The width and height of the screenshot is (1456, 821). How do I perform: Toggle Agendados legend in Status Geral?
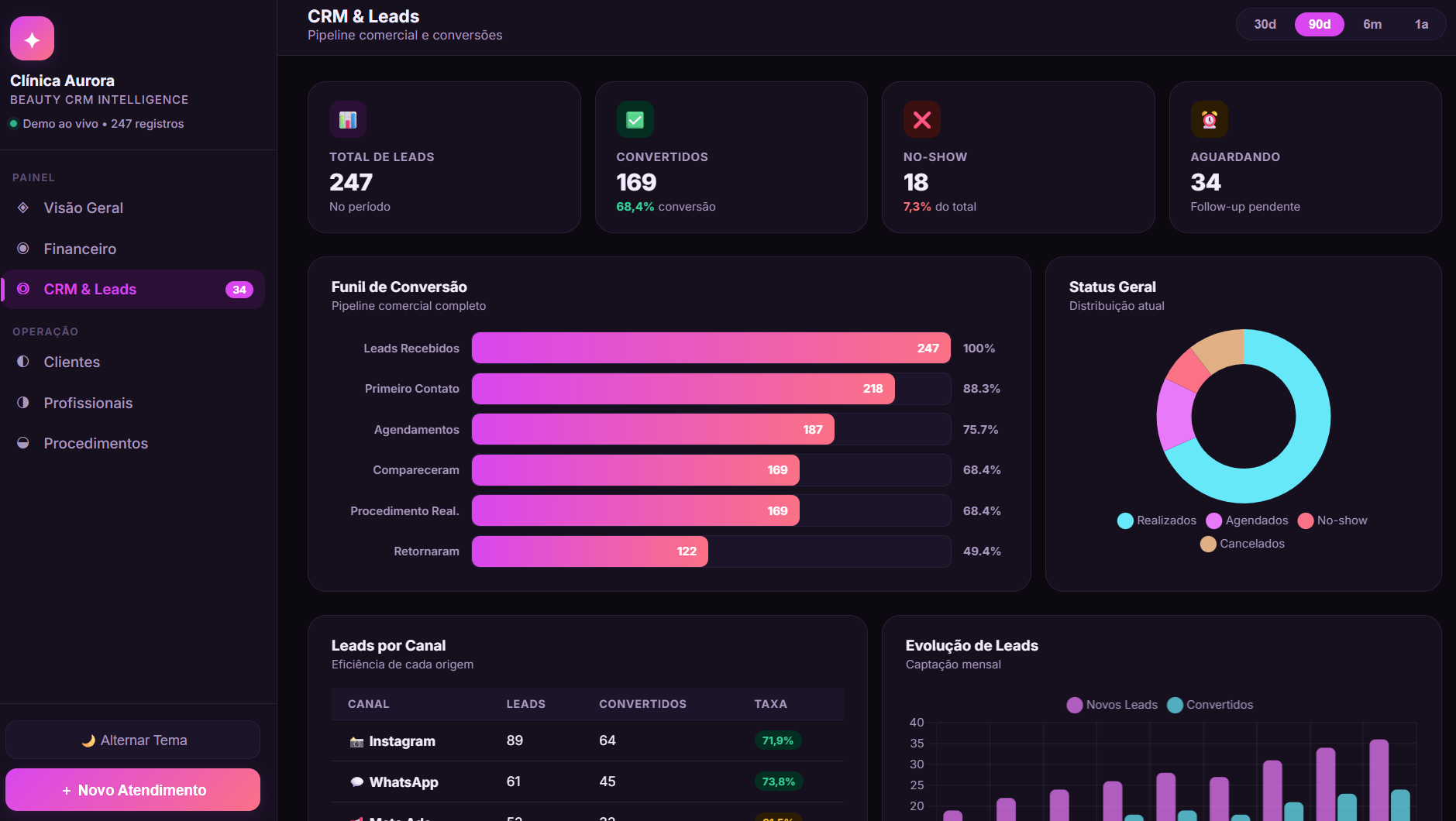point(1247,520)
